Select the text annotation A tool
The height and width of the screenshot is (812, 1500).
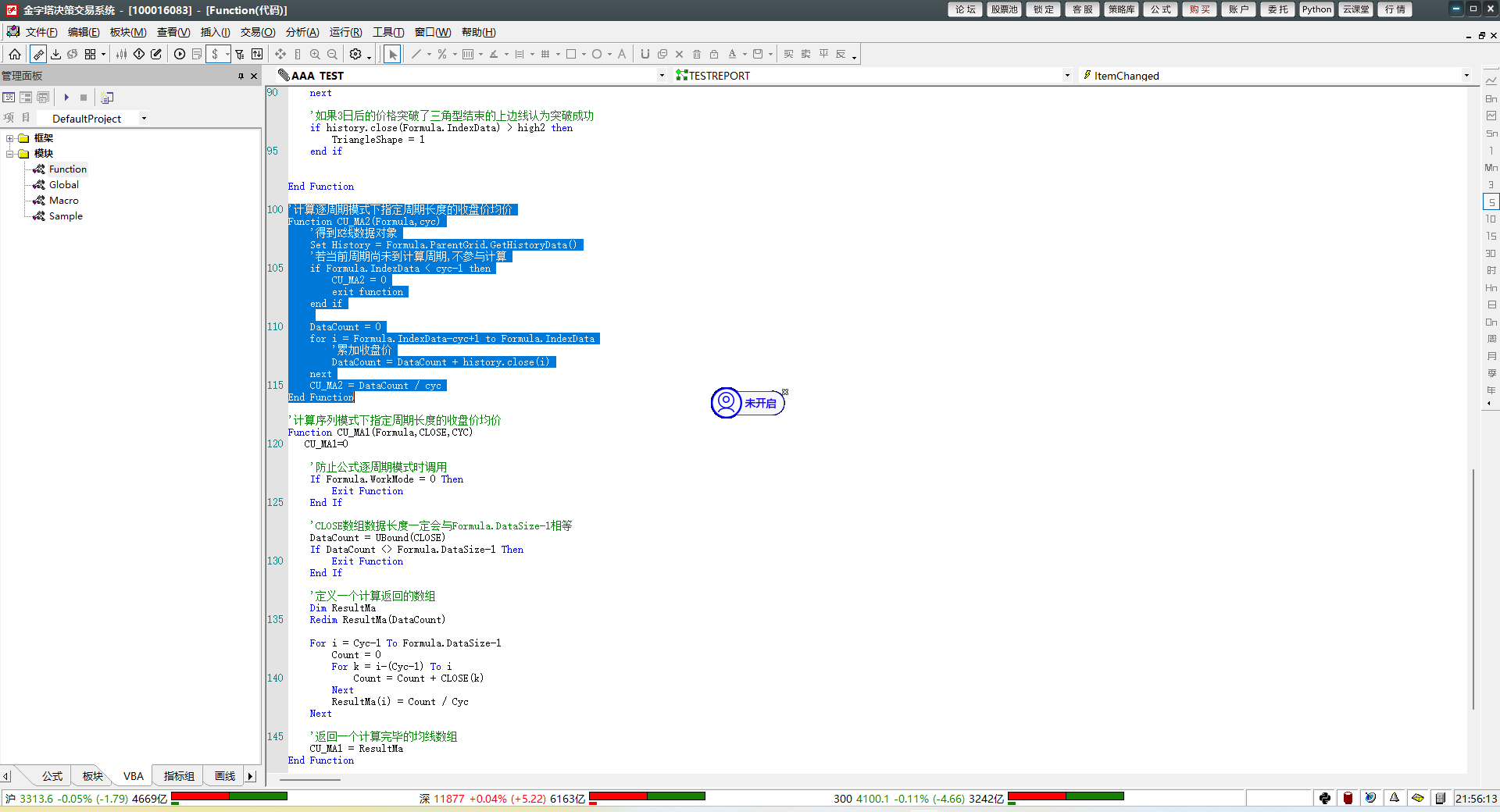[x=622, y=54]
